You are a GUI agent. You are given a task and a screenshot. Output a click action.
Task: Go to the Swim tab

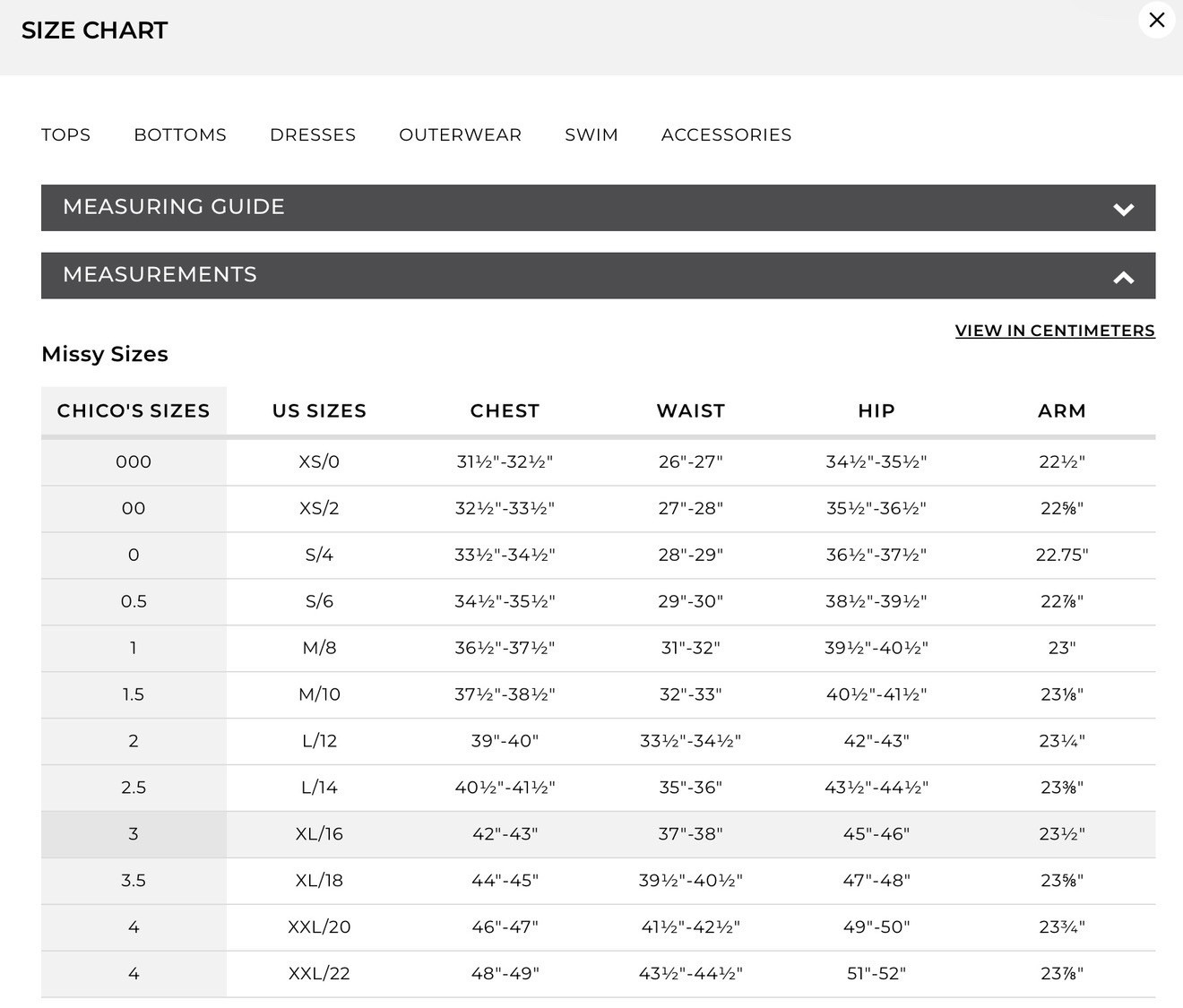point(591,134)
